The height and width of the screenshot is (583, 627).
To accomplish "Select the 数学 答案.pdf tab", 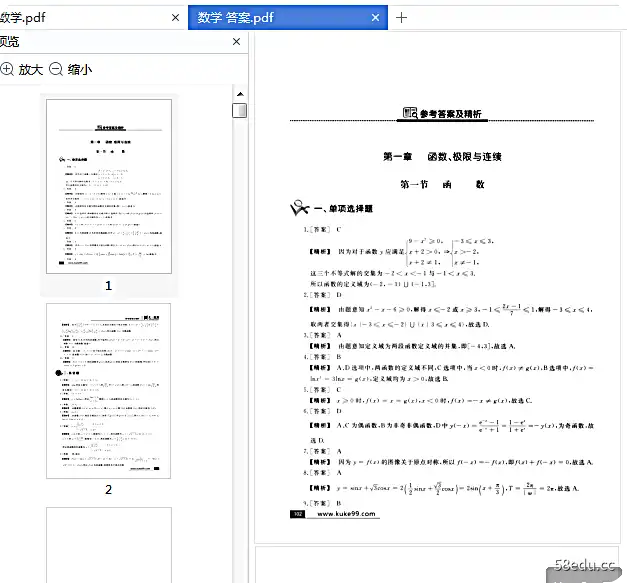I will (287, 18).
